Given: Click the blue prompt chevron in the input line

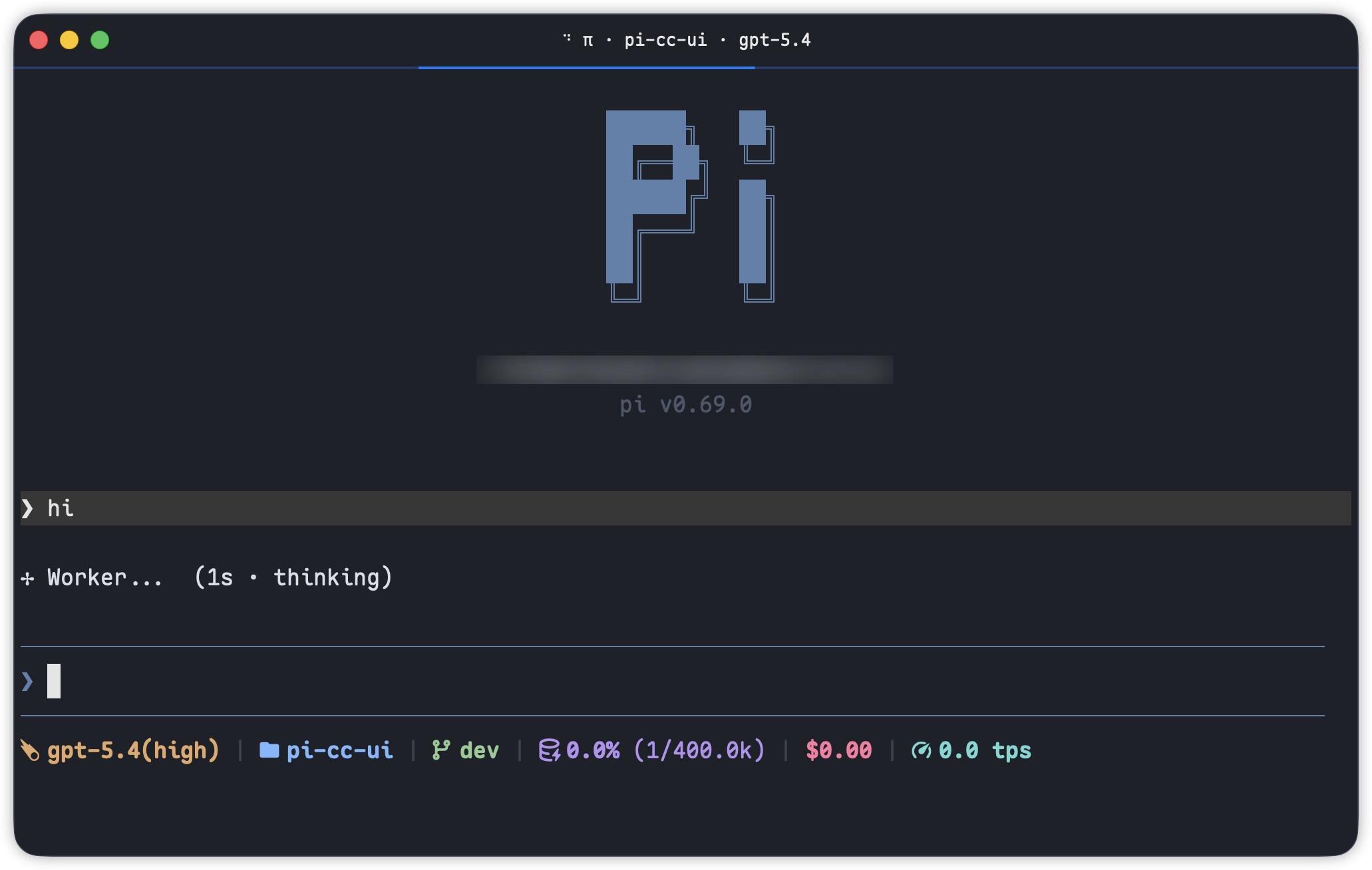Looking at the screenshot, I should click(x=27, y=681).
